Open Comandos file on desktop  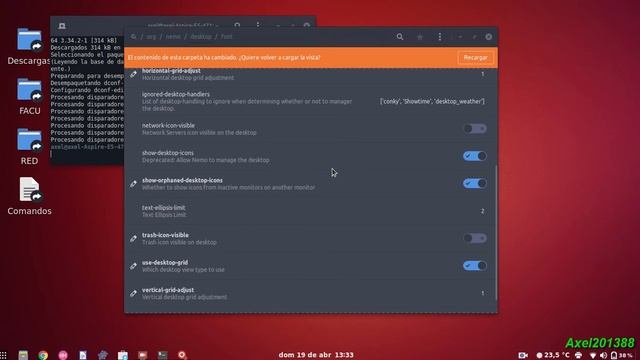point(29,196)
